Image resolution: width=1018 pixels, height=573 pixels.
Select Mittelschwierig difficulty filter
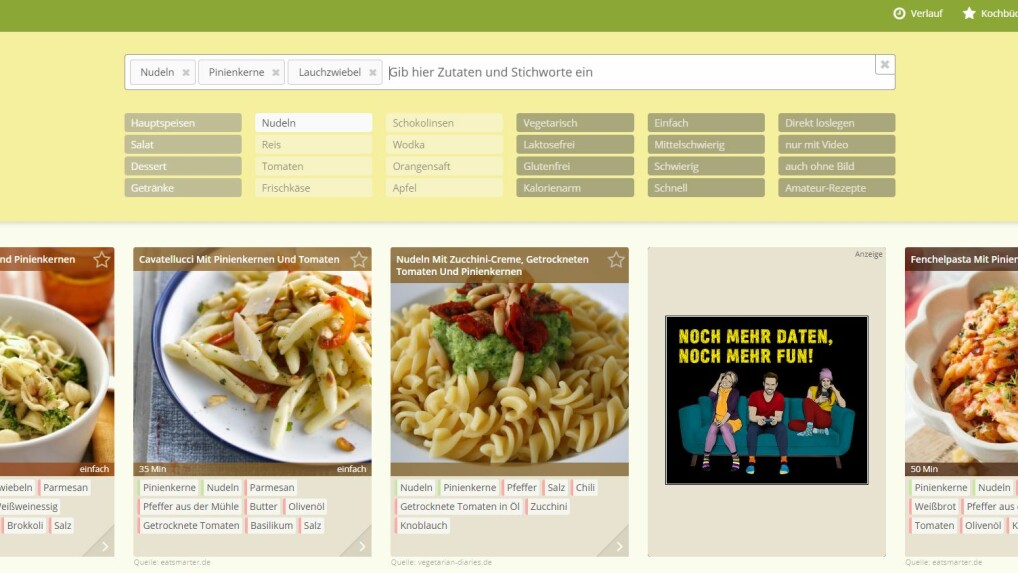coord(706,144)
